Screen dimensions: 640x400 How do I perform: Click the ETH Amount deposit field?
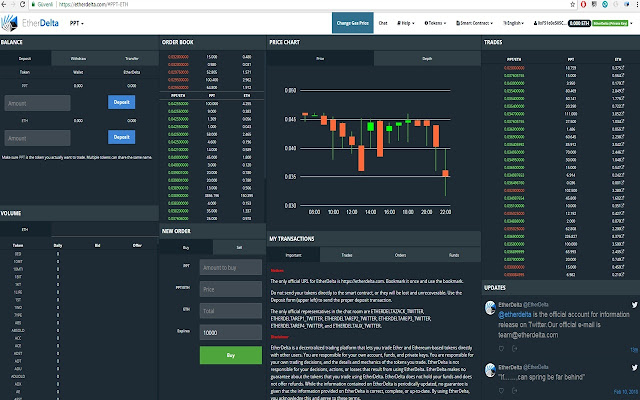pyautogui.click(x=38, y=138)
